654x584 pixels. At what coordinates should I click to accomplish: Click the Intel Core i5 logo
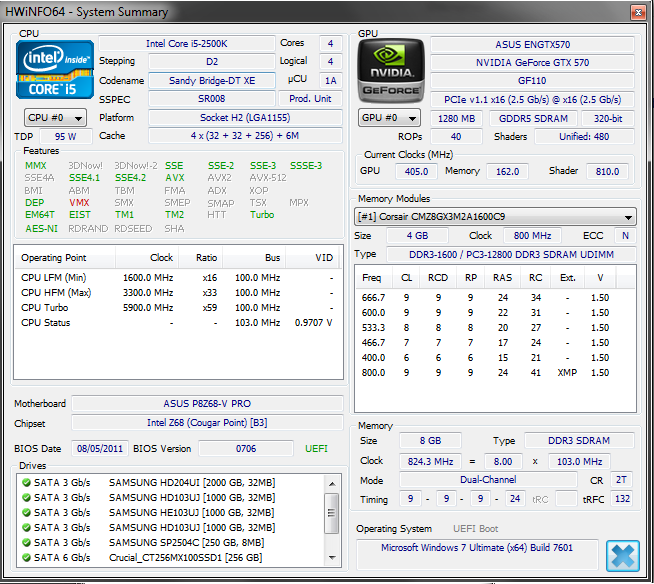[55, 70]
